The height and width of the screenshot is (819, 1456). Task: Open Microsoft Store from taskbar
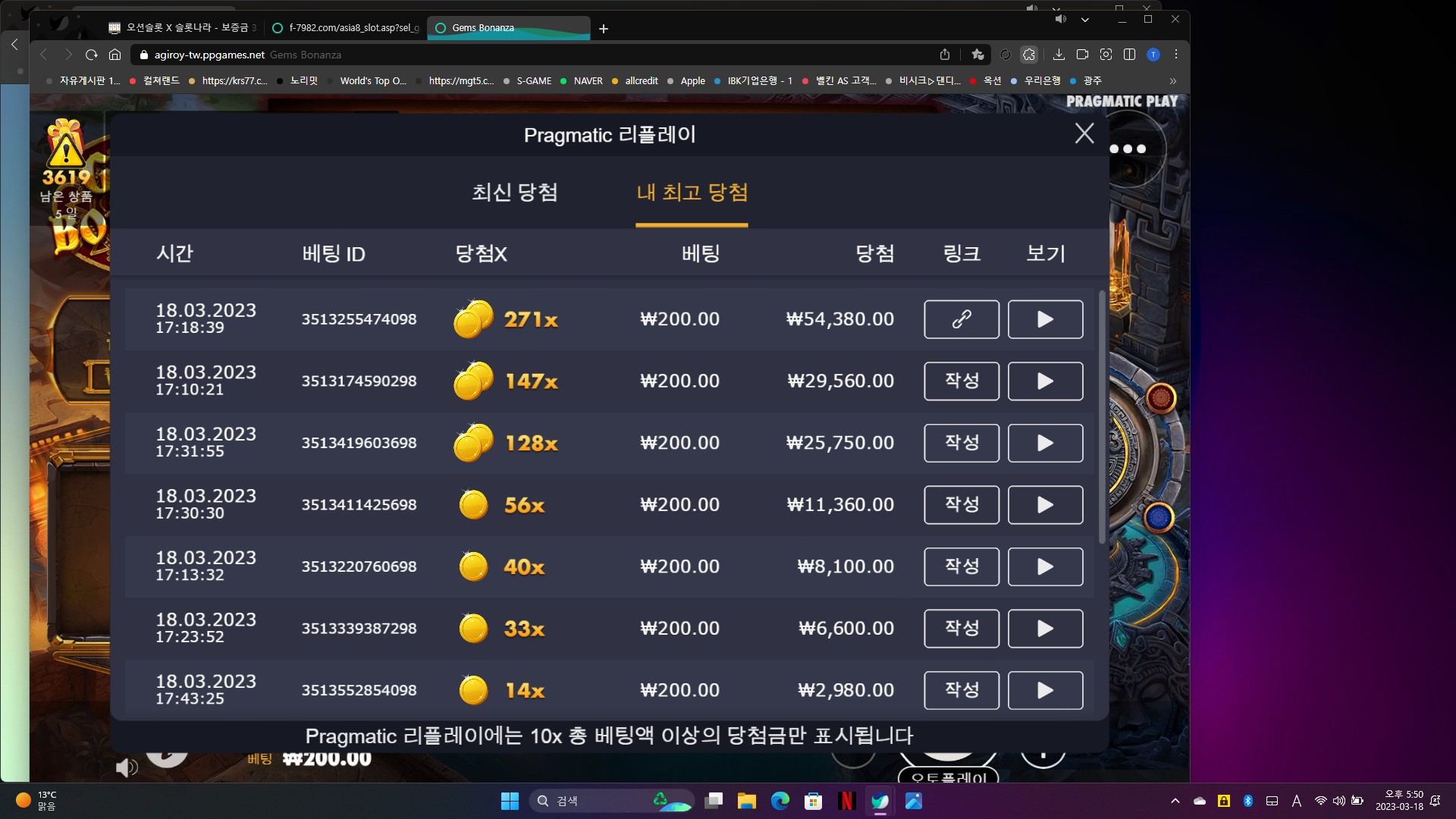click(x=814, y=801)
